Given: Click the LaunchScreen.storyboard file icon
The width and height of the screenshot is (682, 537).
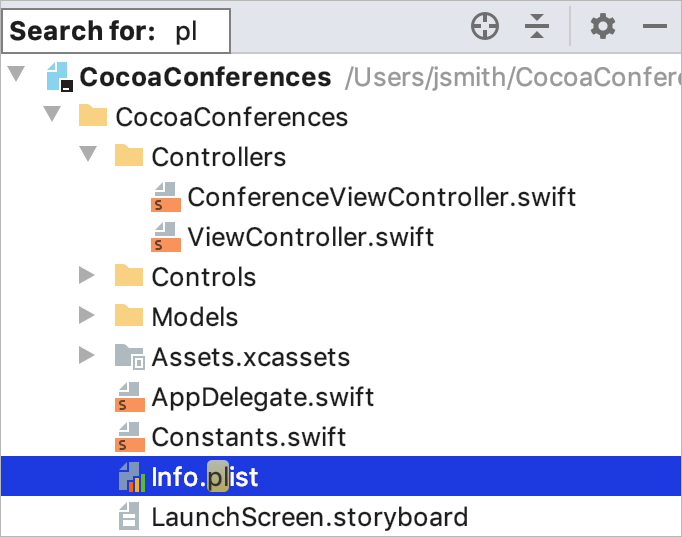Looking at the screenshot, I should click(x=129, y=517).
